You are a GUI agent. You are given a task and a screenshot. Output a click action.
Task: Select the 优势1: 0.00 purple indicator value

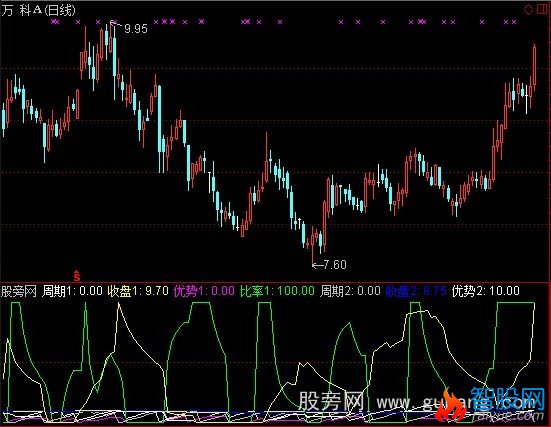204,291
